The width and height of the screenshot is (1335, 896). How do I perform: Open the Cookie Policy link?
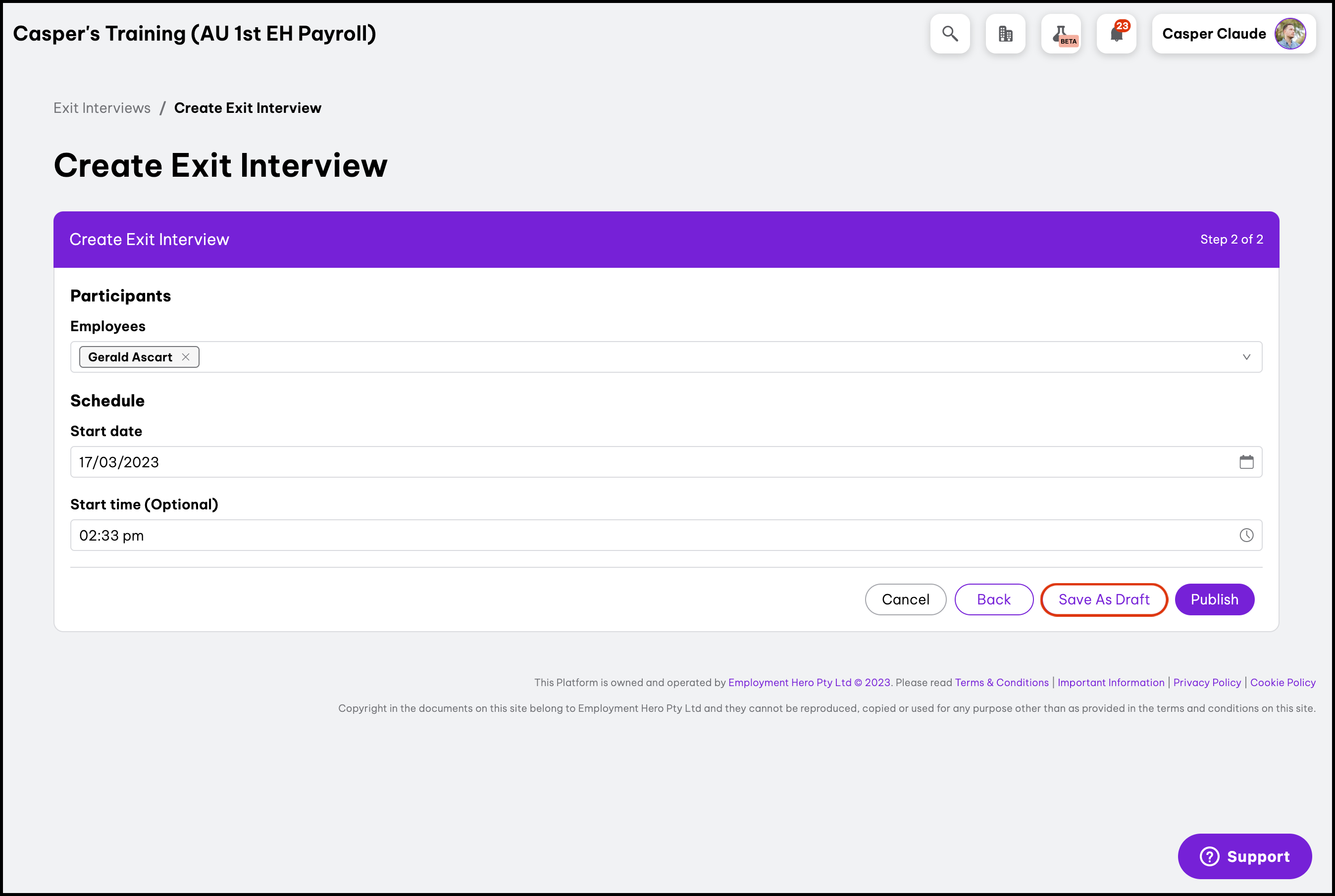coord(1283,682)
